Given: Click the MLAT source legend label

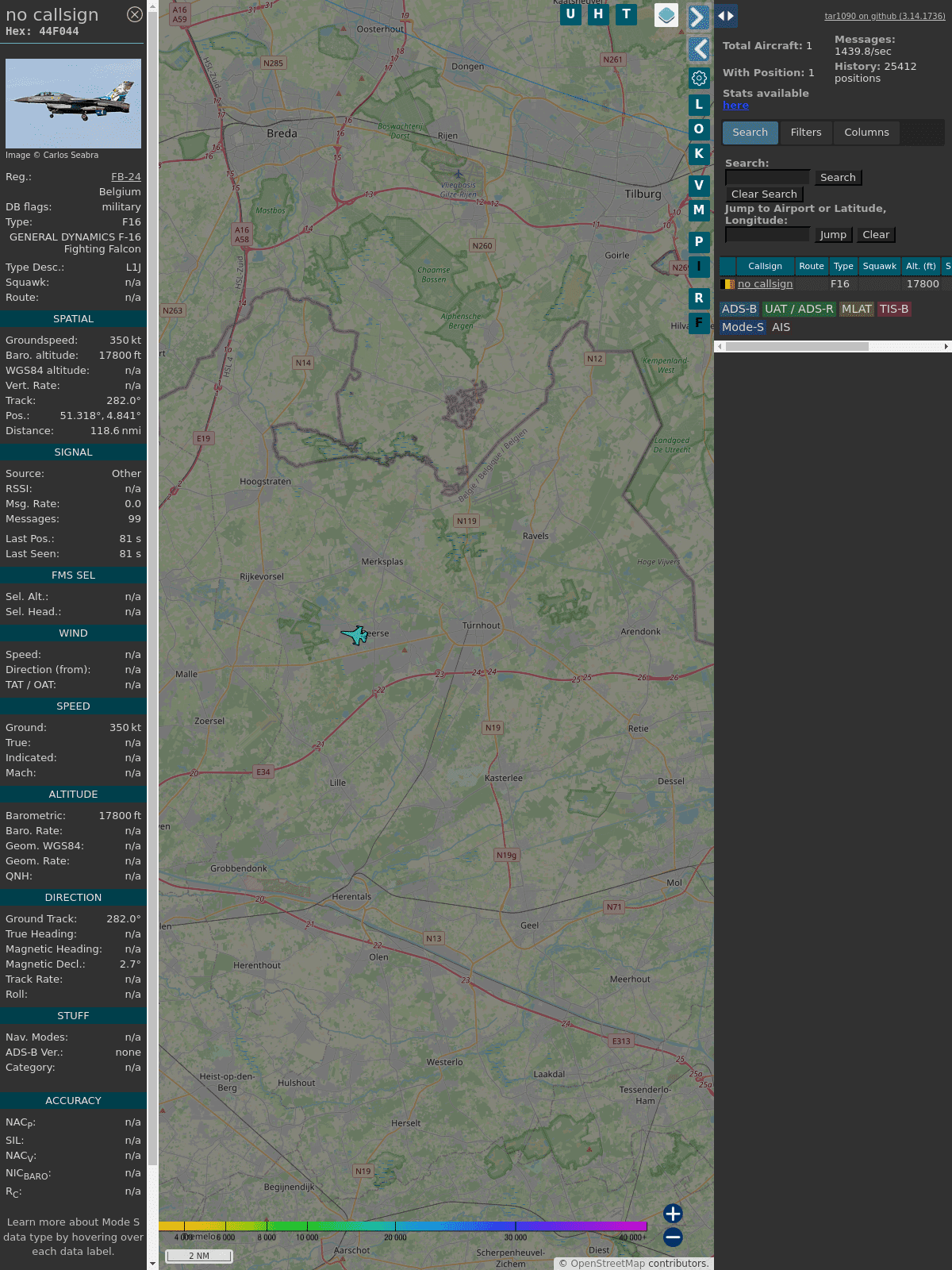Looking at the screenshot, I should (857, 310).
